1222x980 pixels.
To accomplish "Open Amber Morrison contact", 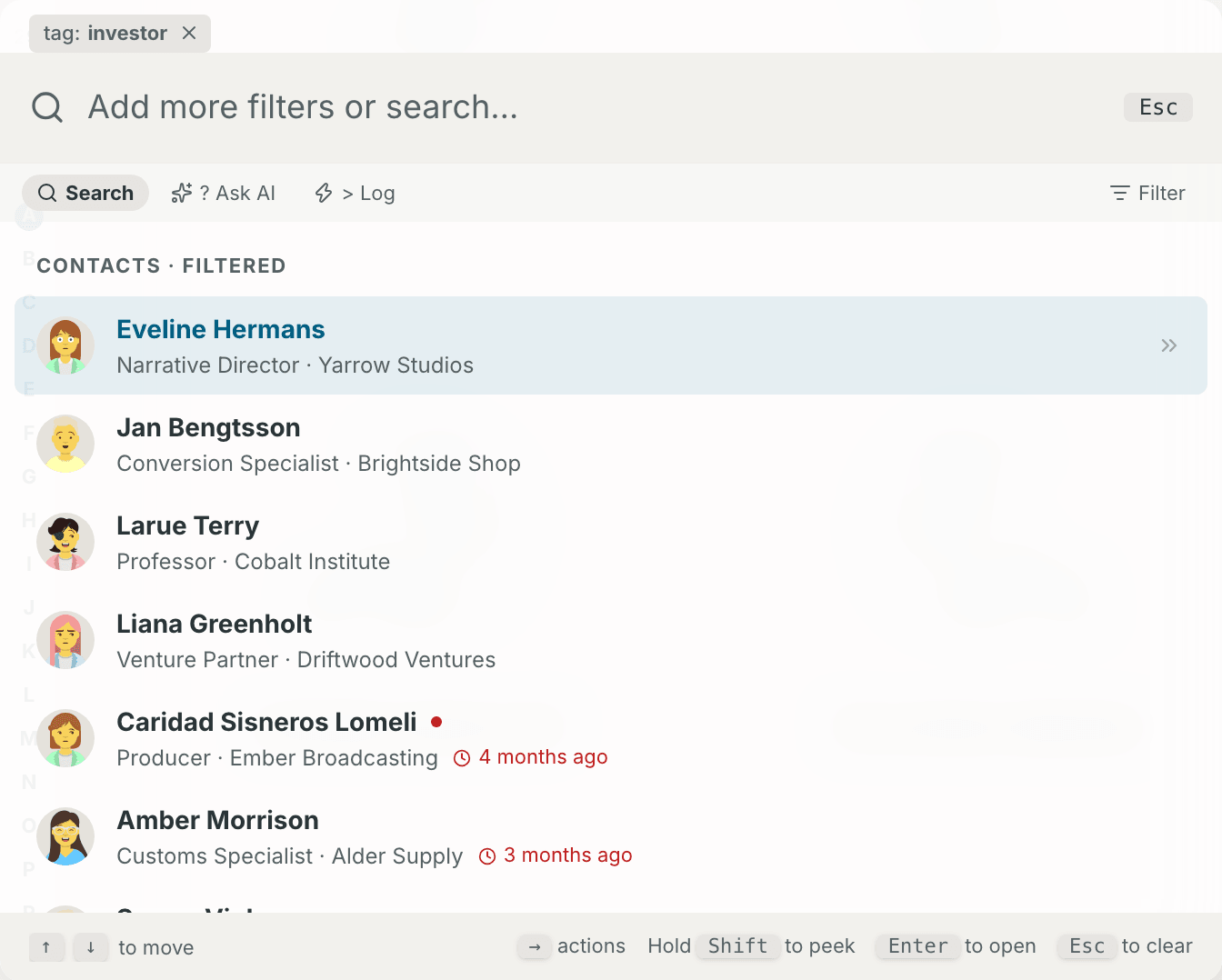I will 611,836.
